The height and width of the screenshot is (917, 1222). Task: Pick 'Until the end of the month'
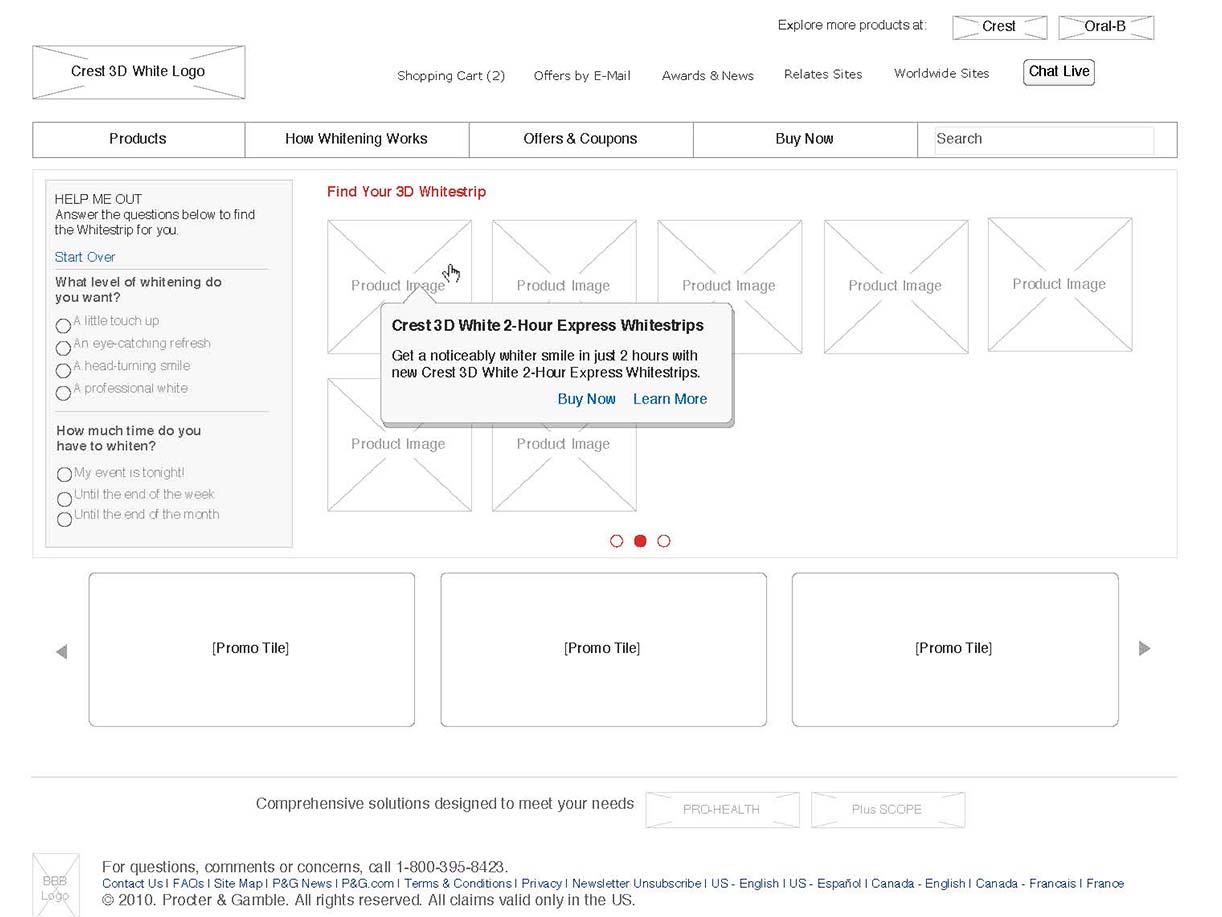point(64,519)
